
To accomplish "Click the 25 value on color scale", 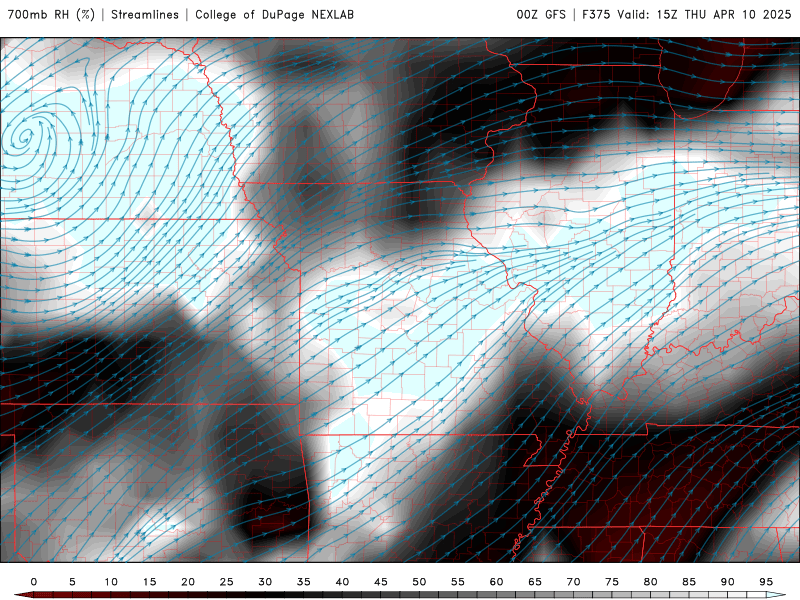I will tap(227, 582).
